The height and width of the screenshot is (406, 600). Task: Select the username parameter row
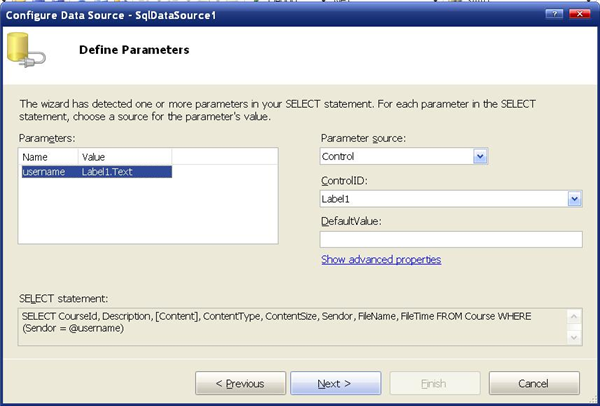(96, 172)
